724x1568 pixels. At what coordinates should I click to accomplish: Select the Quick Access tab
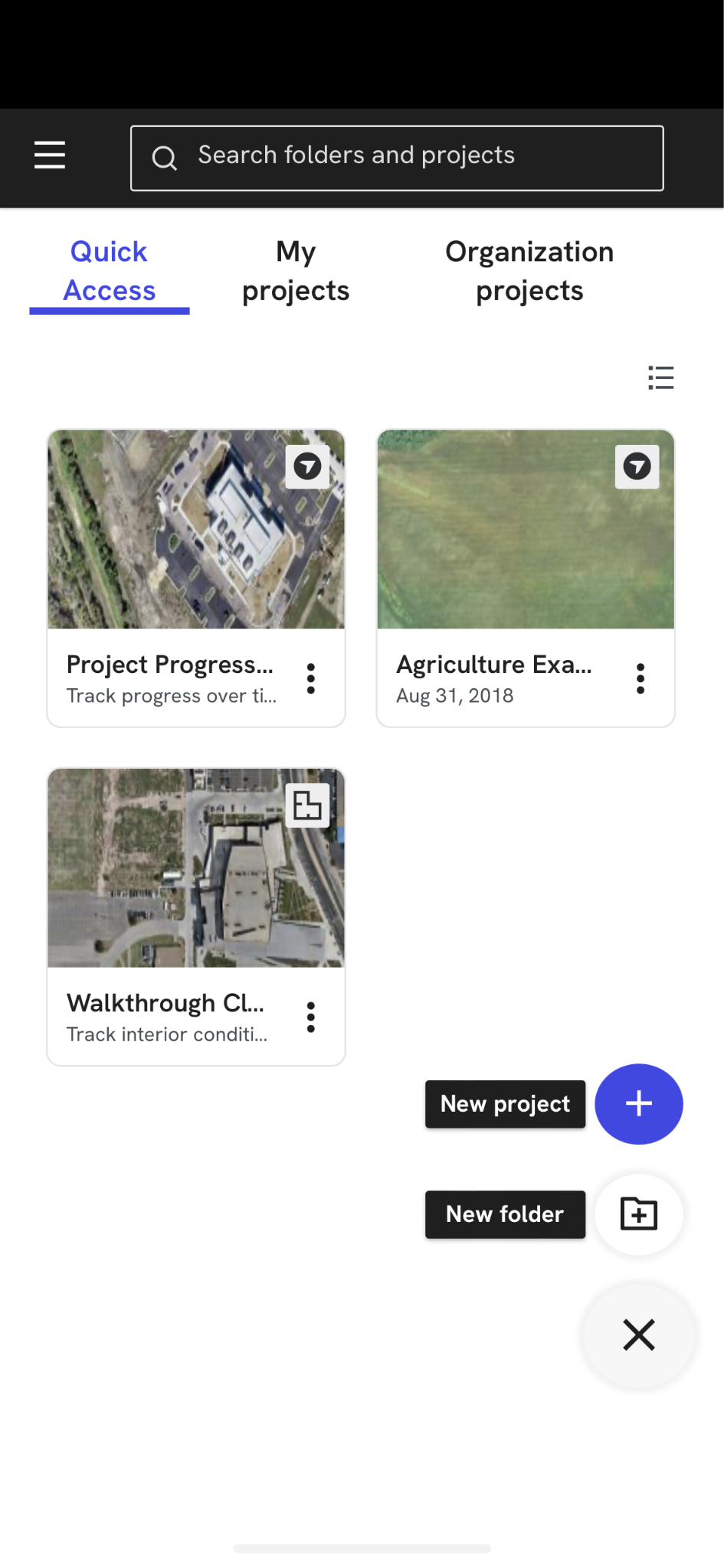(110, 272)
